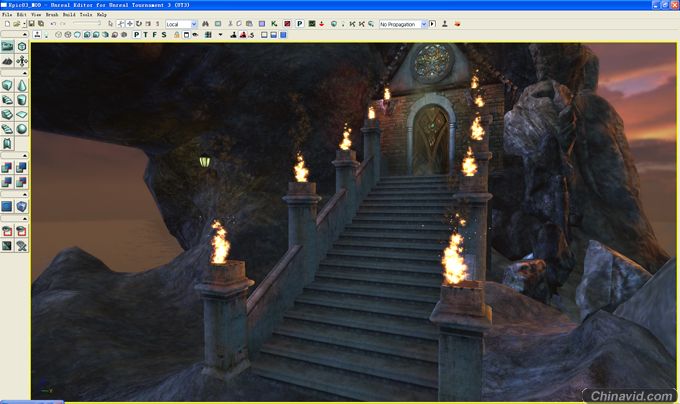Add Special Brush from toolbox
680x404 pixels.
[7, 206]
